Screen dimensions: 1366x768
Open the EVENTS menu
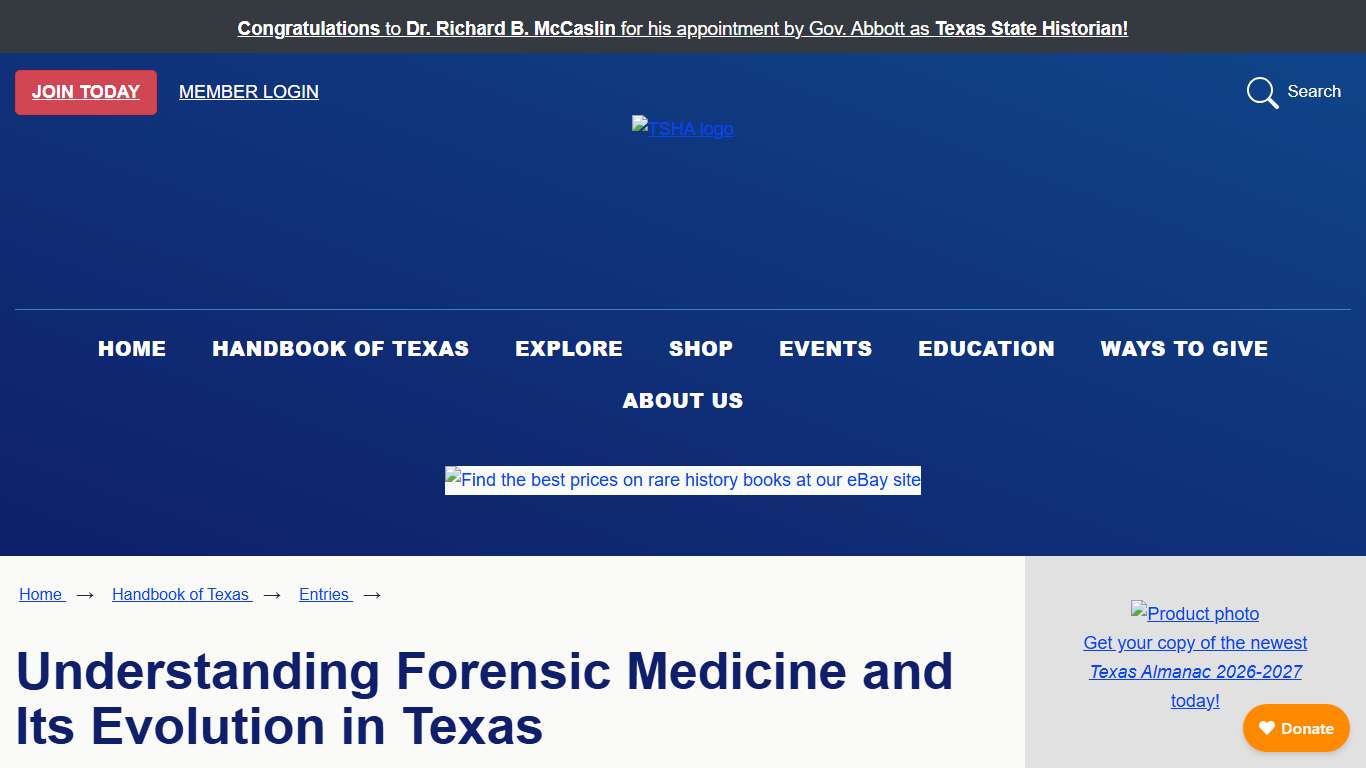(825, 348)
